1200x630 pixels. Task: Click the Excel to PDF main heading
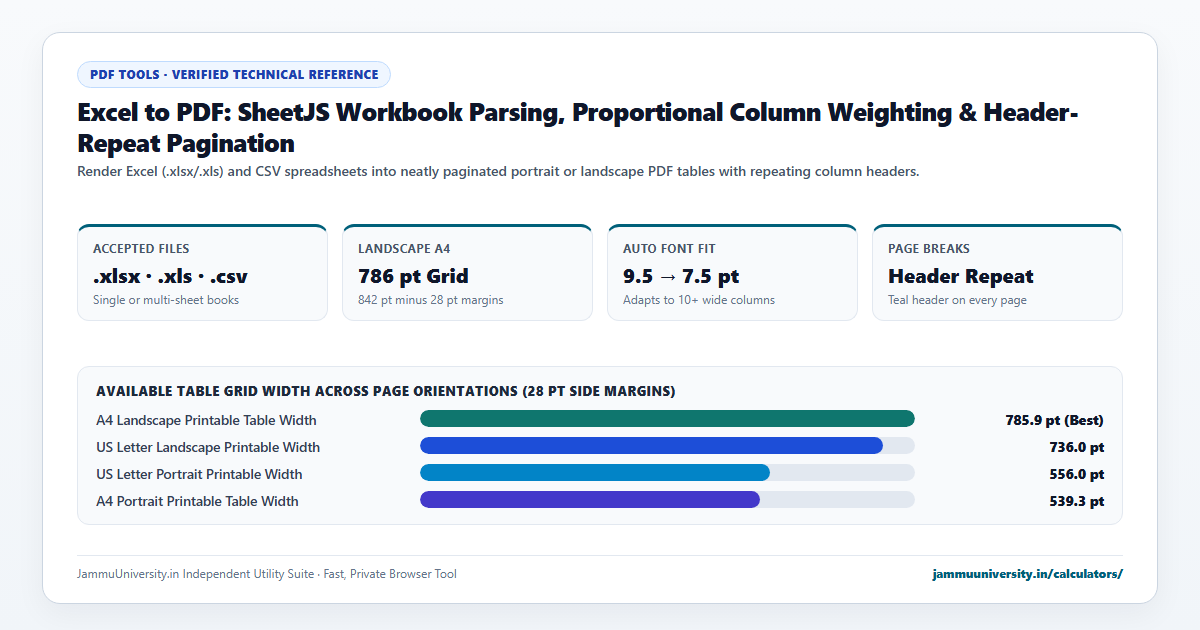pyautogui.click(x=577, y=127)
